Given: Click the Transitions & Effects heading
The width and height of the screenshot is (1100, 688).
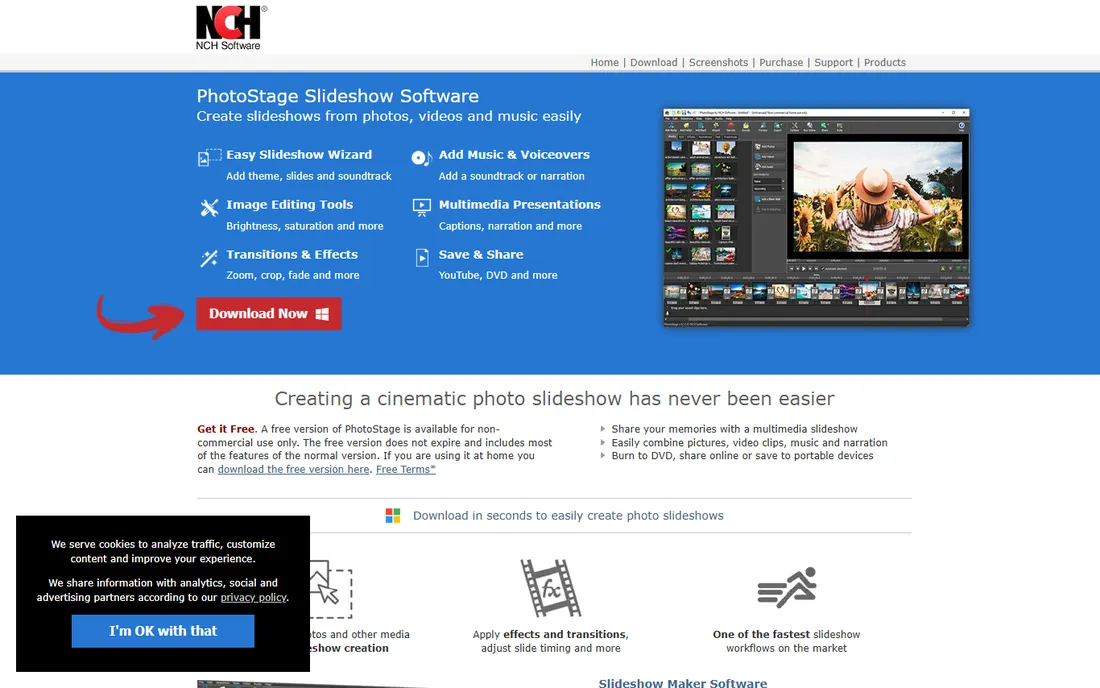Looking at the screenshot, I should pyautogui.click(x=292, y=254).
